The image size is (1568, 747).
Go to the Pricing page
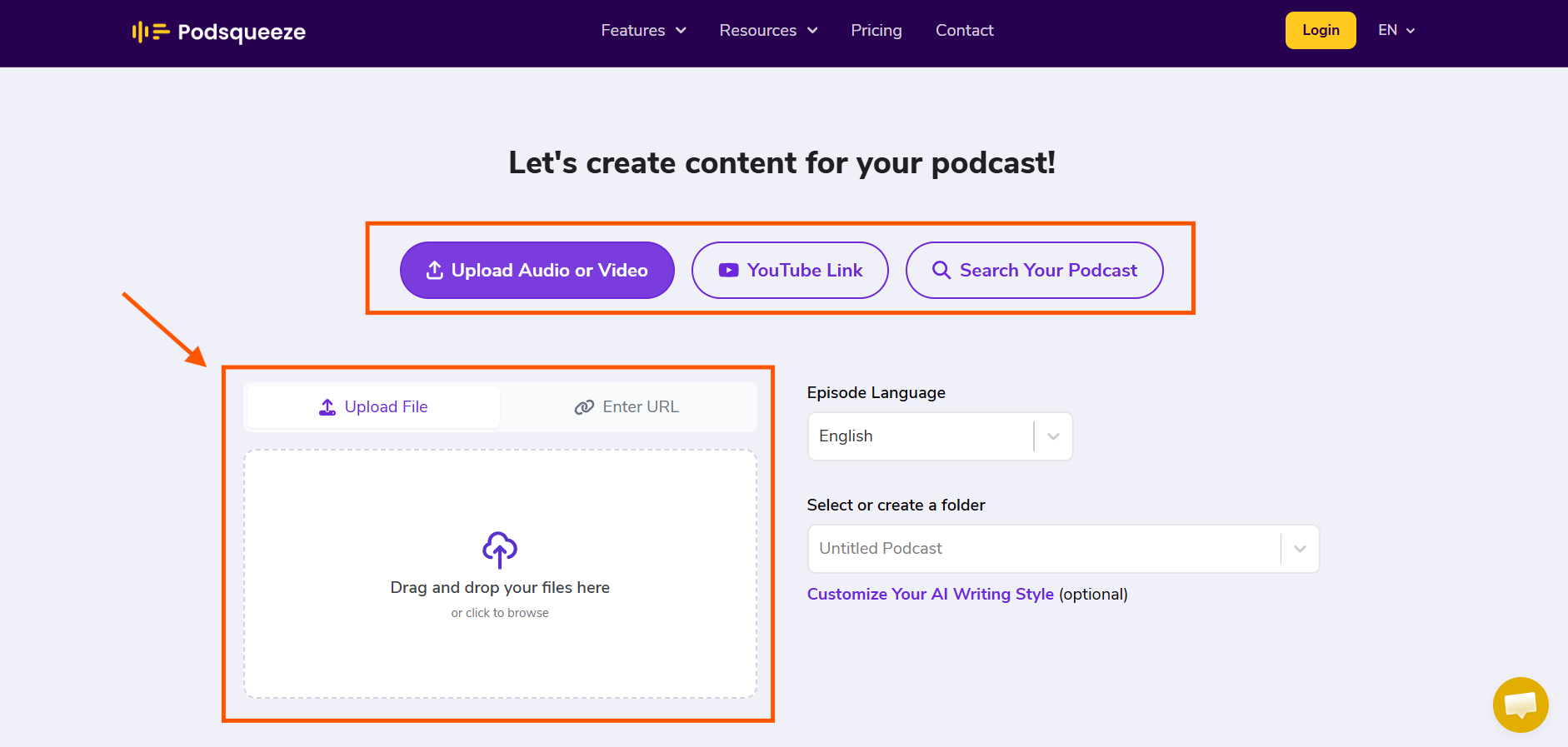(x=876, y=30)
